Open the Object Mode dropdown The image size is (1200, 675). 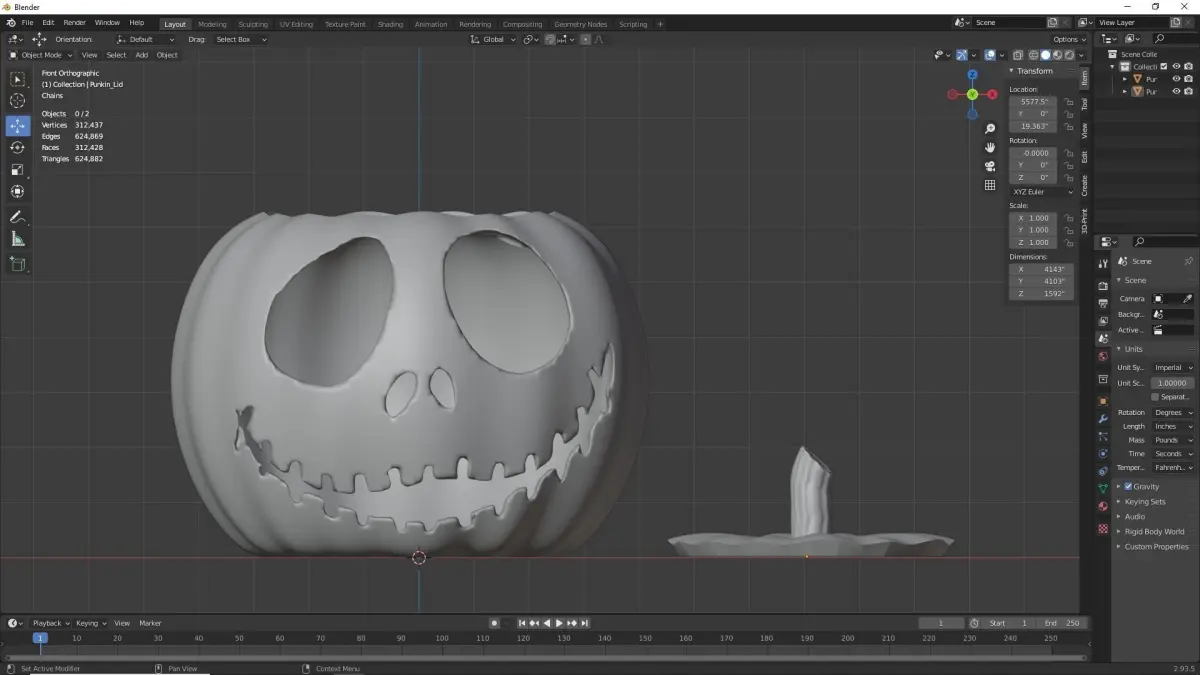point(41,55)
